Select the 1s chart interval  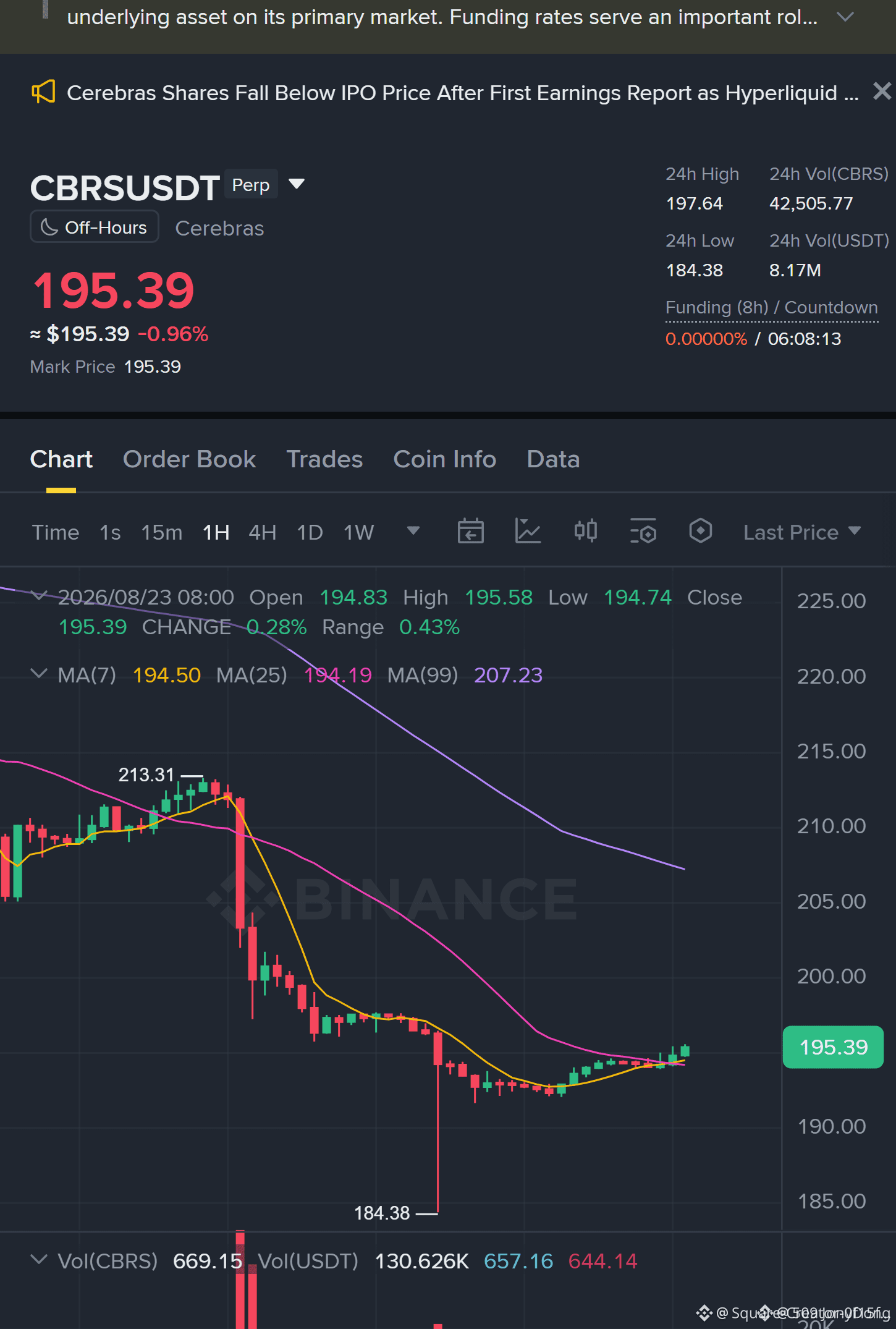[x=110, y=532]
